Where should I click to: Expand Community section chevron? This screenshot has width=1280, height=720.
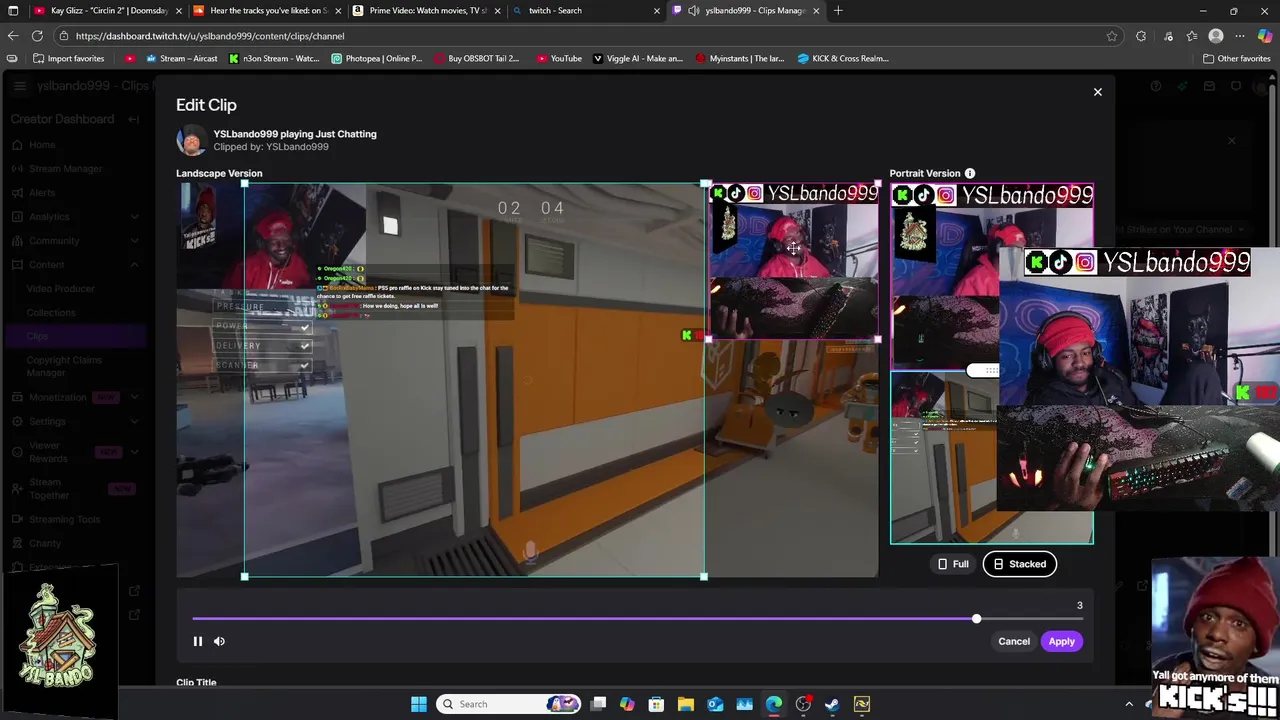click(134, 241)
